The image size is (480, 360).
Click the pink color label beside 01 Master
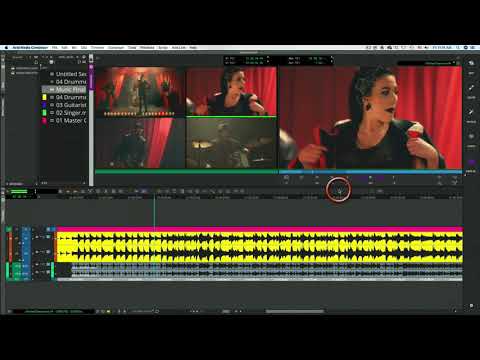[x=44, y=120]
